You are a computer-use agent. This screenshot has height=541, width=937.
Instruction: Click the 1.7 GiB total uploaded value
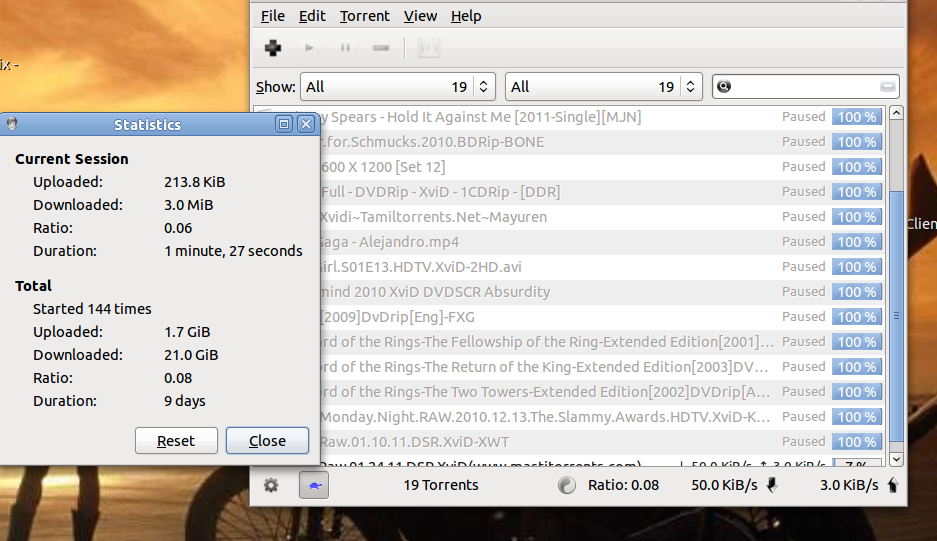click(187, 332)
